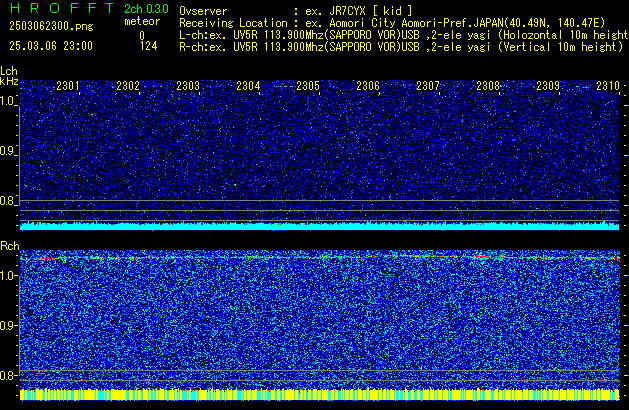
Task: Click the Lch 1.0 frequency tick
Action: pyautogui.click(x=7, y=101)
